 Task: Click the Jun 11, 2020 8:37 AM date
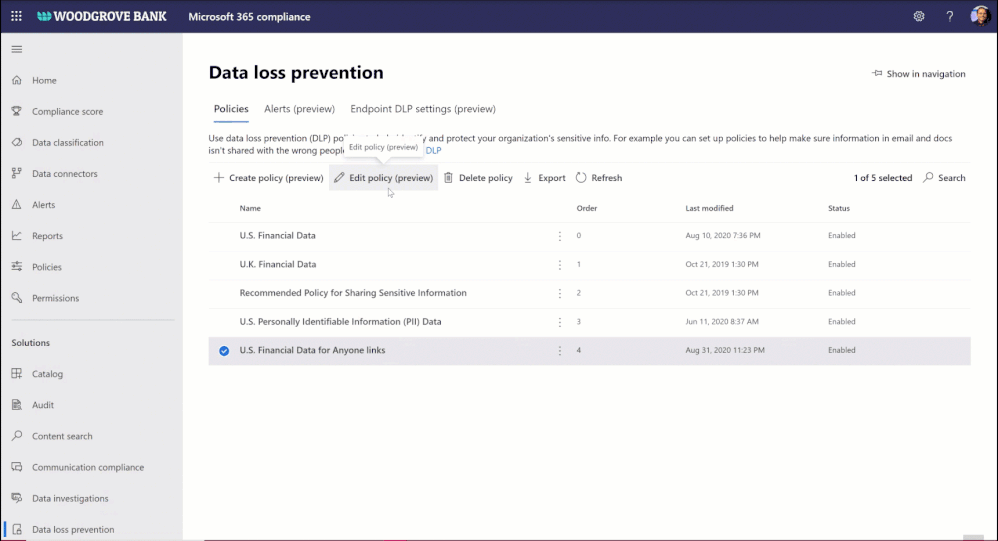pos(722,321)
